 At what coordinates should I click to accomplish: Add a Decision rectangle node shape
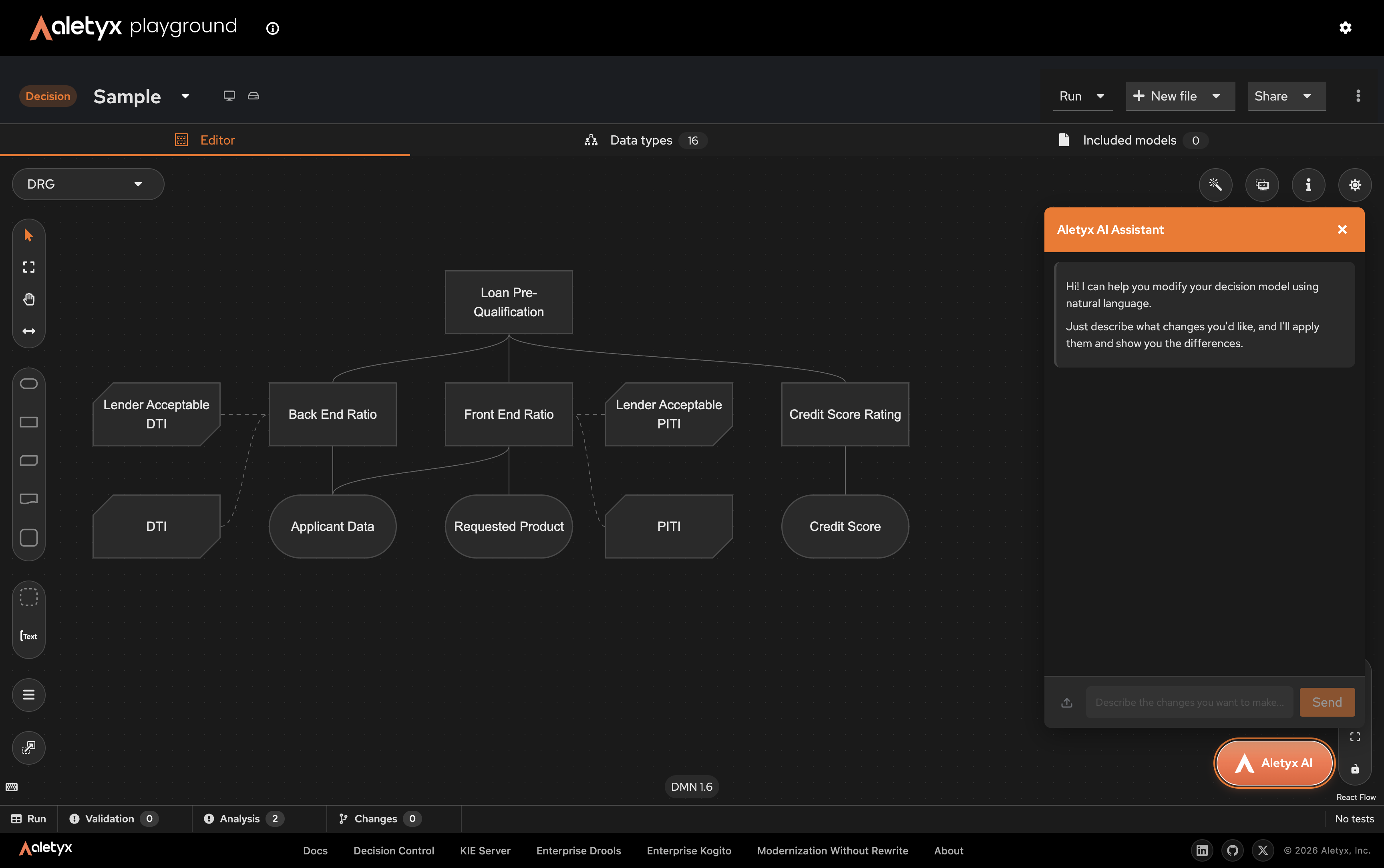click(x=29, y=422)
